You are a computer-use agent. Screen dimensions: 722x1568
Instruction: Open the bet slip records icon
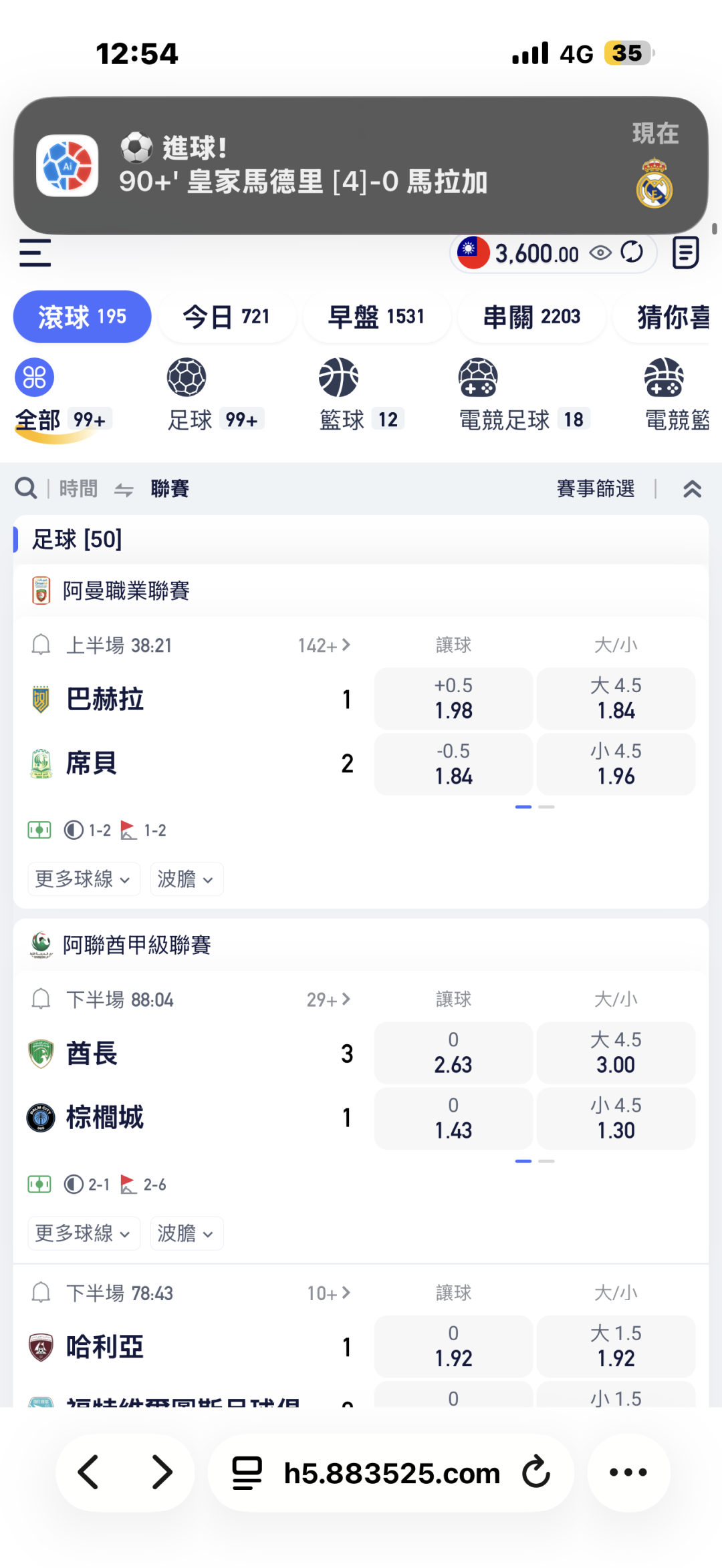pyautogui.click(x=685, y=253)
